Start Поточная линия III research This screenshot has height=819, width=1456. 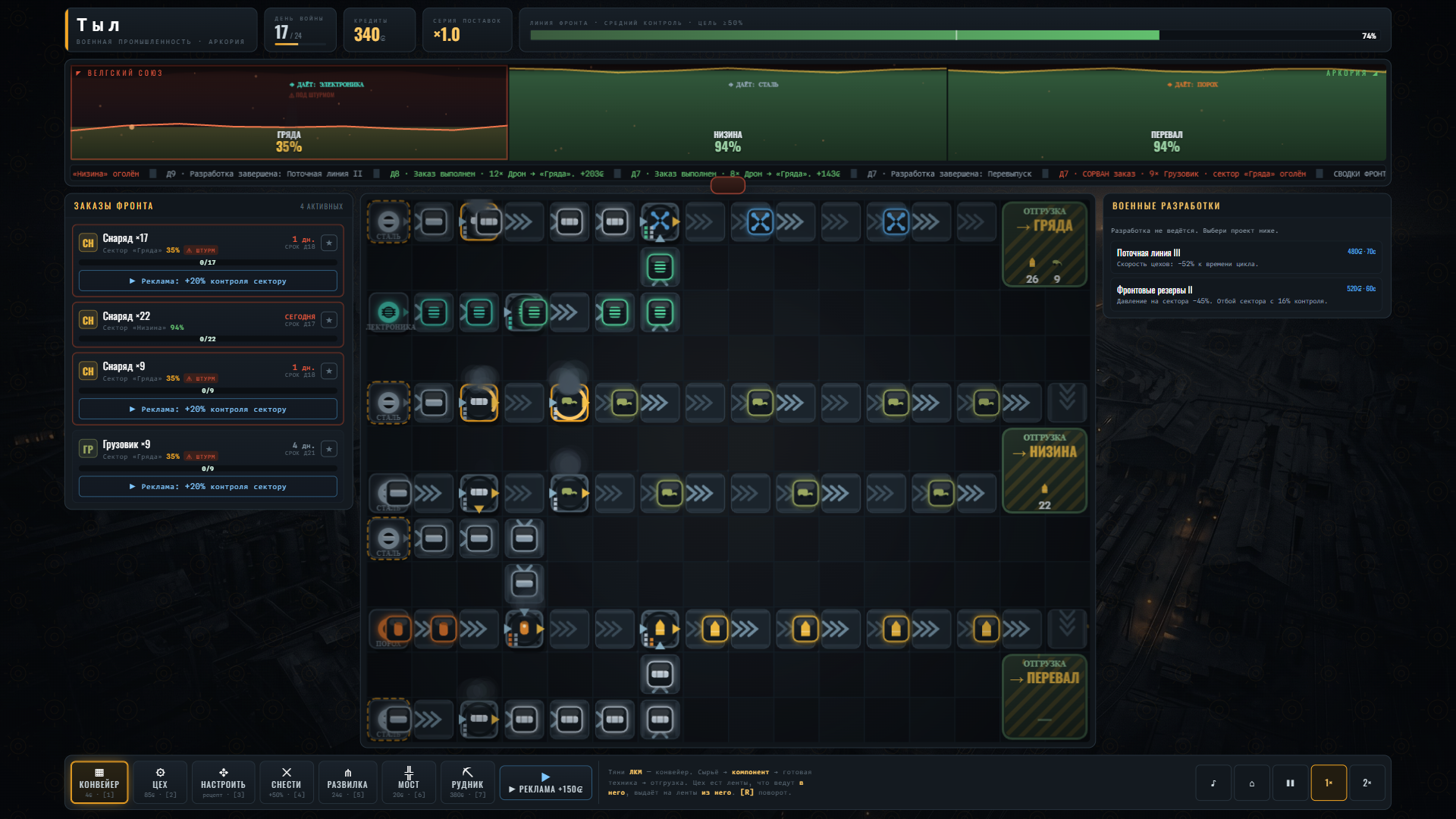coord(1245,258)
